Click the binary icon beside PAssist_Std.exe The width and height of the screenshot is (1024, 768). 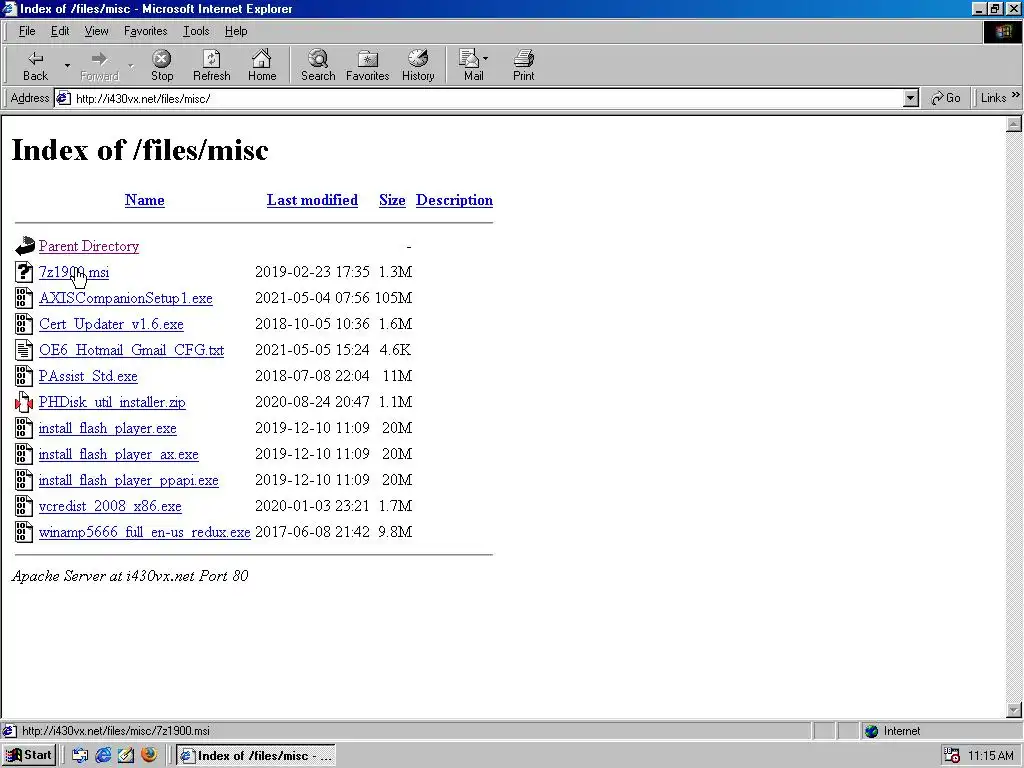[x=24, y=376]
